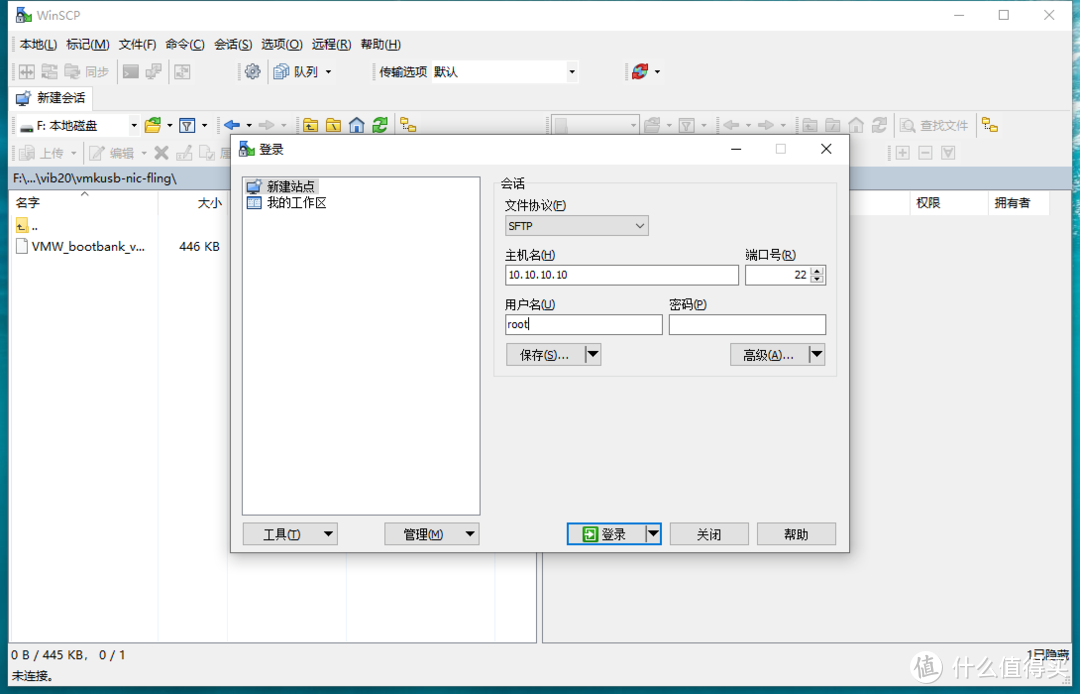
Task: Open the 标记(M) menu
Action: (87, 45)
